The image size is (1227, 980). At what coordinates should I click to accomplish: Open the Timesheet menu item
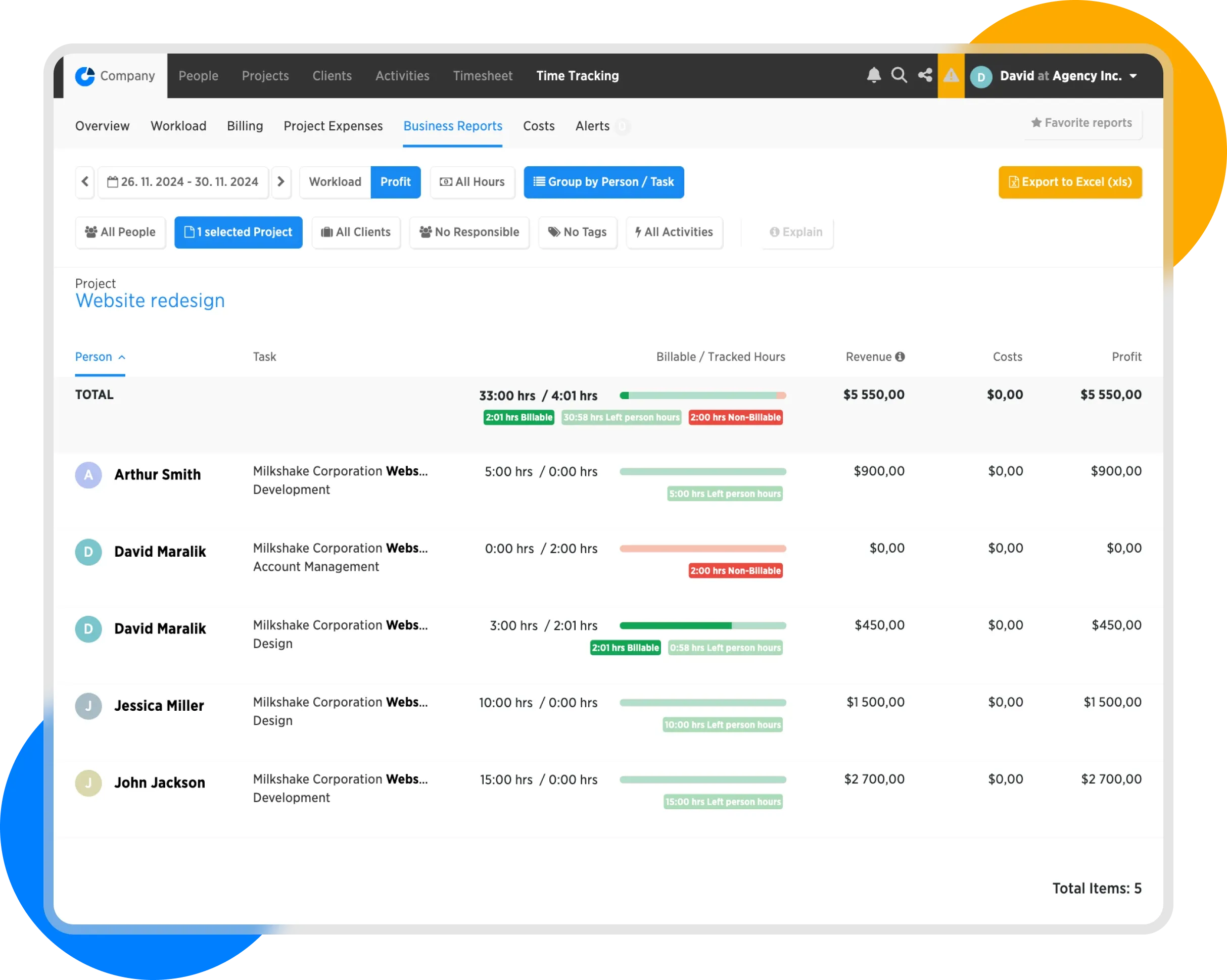483,76
